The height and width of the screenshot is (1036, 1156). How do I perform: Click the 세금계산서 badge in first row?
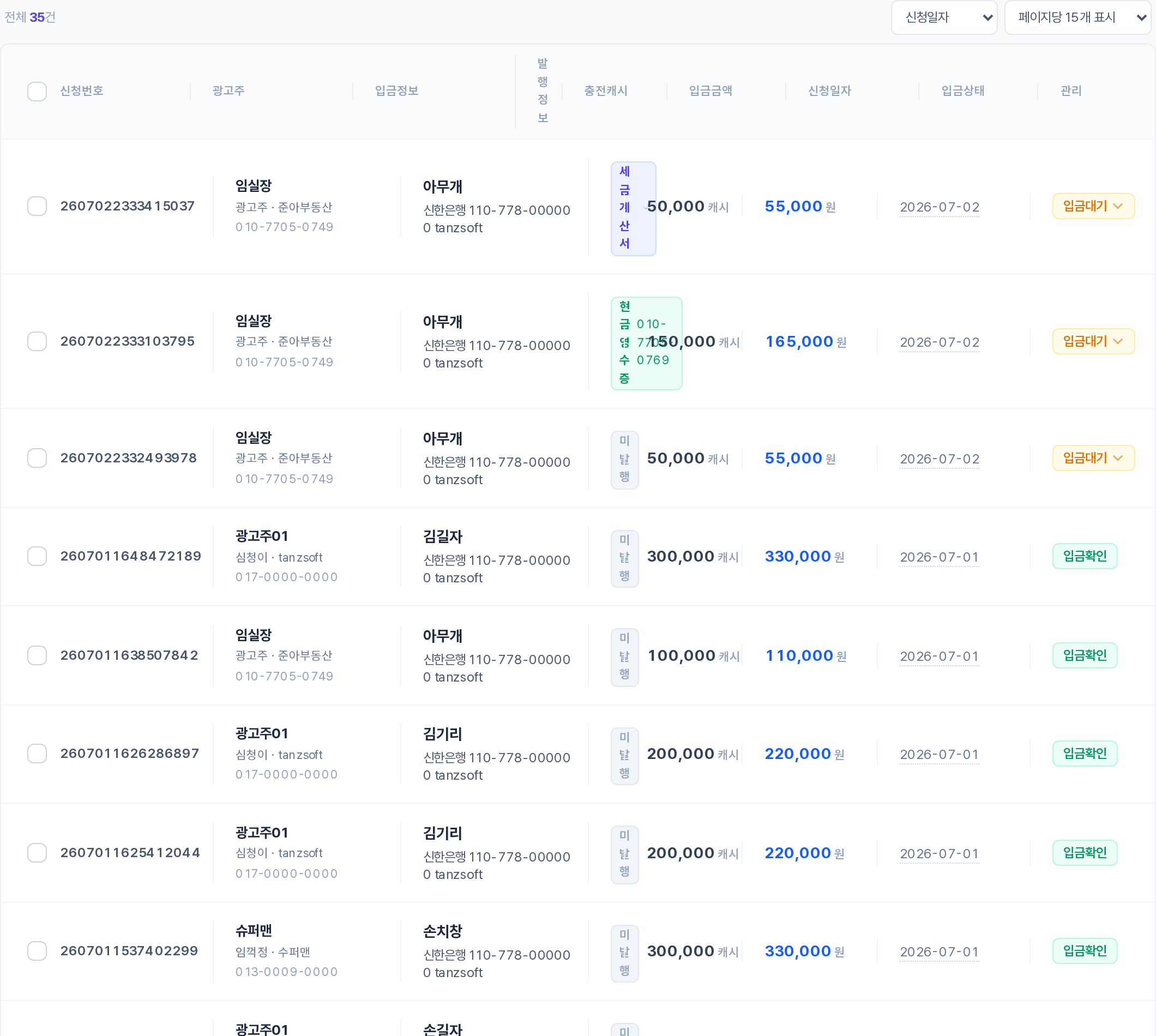click(x=633, y=208)
